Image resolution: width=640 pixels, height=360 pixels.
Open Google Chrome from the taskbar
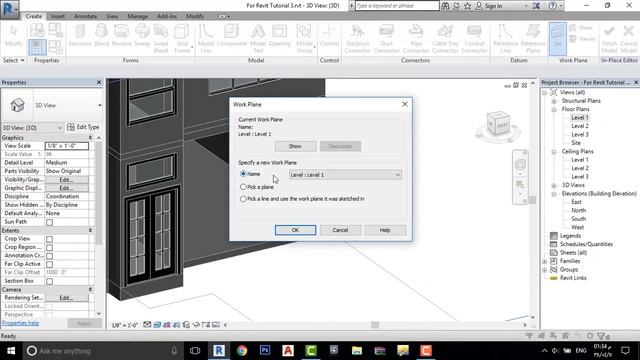pyautogui.click(x=242, y=350)
